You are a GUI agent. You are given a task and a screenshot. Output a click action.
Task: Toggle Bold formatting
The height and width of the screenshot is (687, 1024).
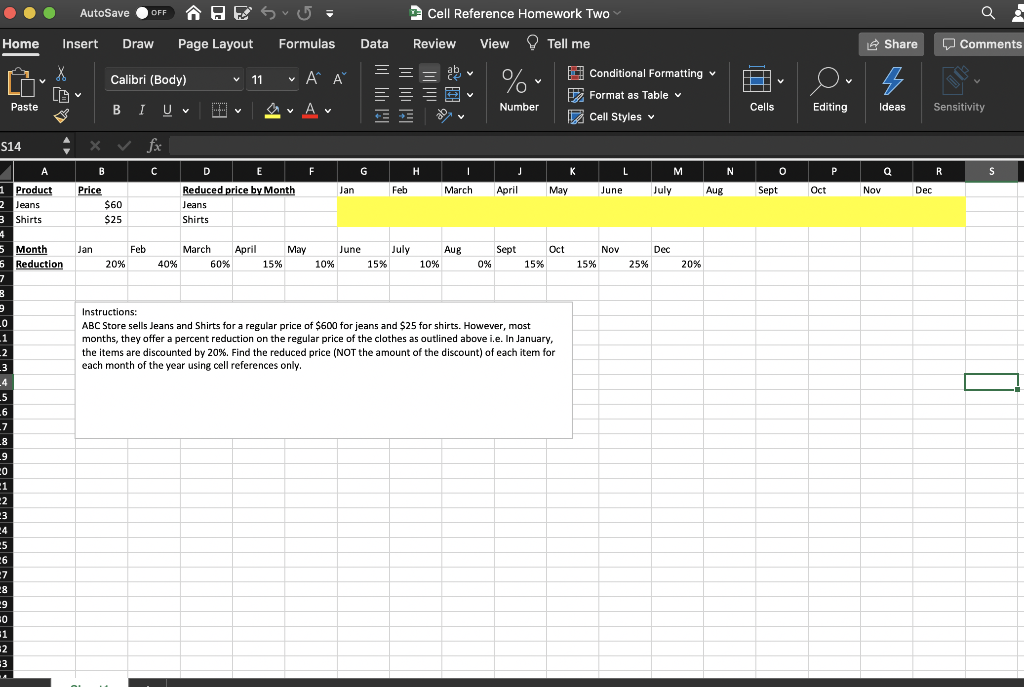(x=117, y=108)
